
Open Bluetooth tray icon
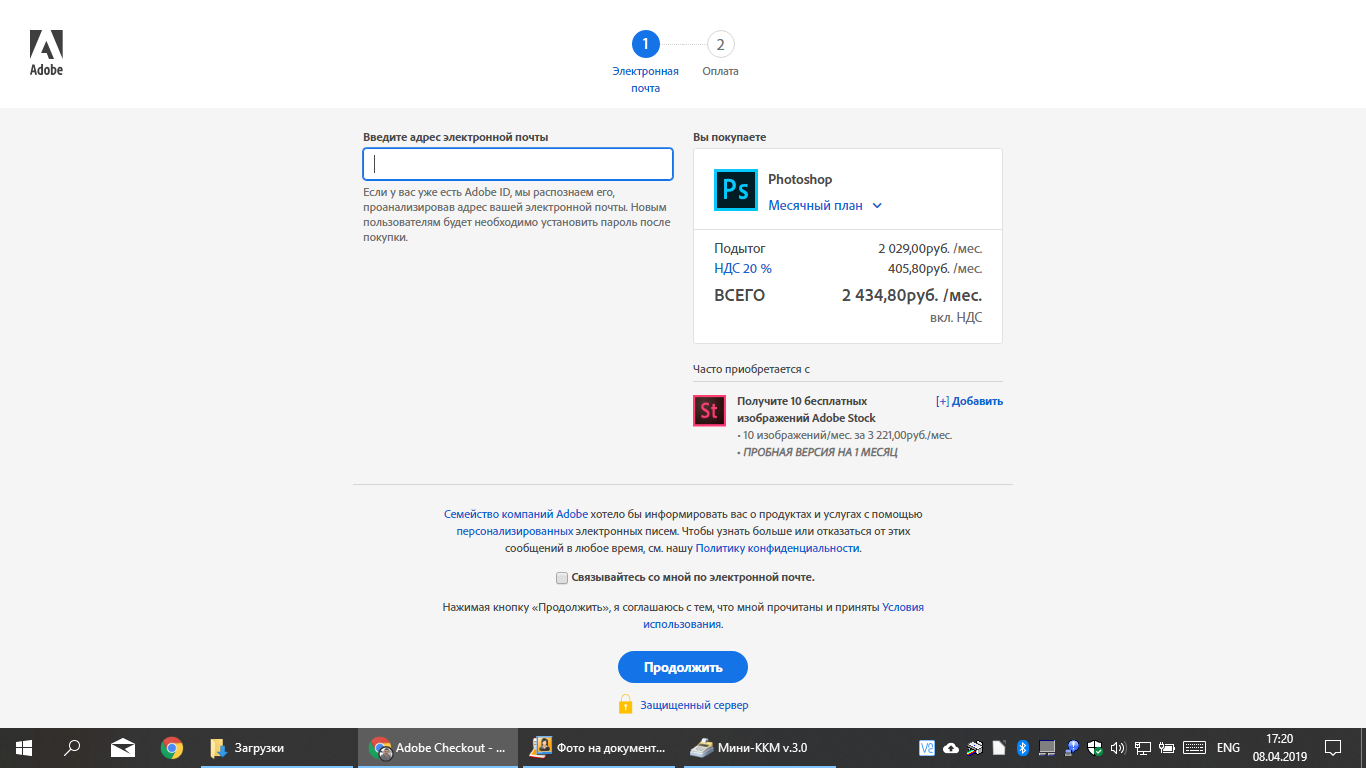pos(1023,748)
